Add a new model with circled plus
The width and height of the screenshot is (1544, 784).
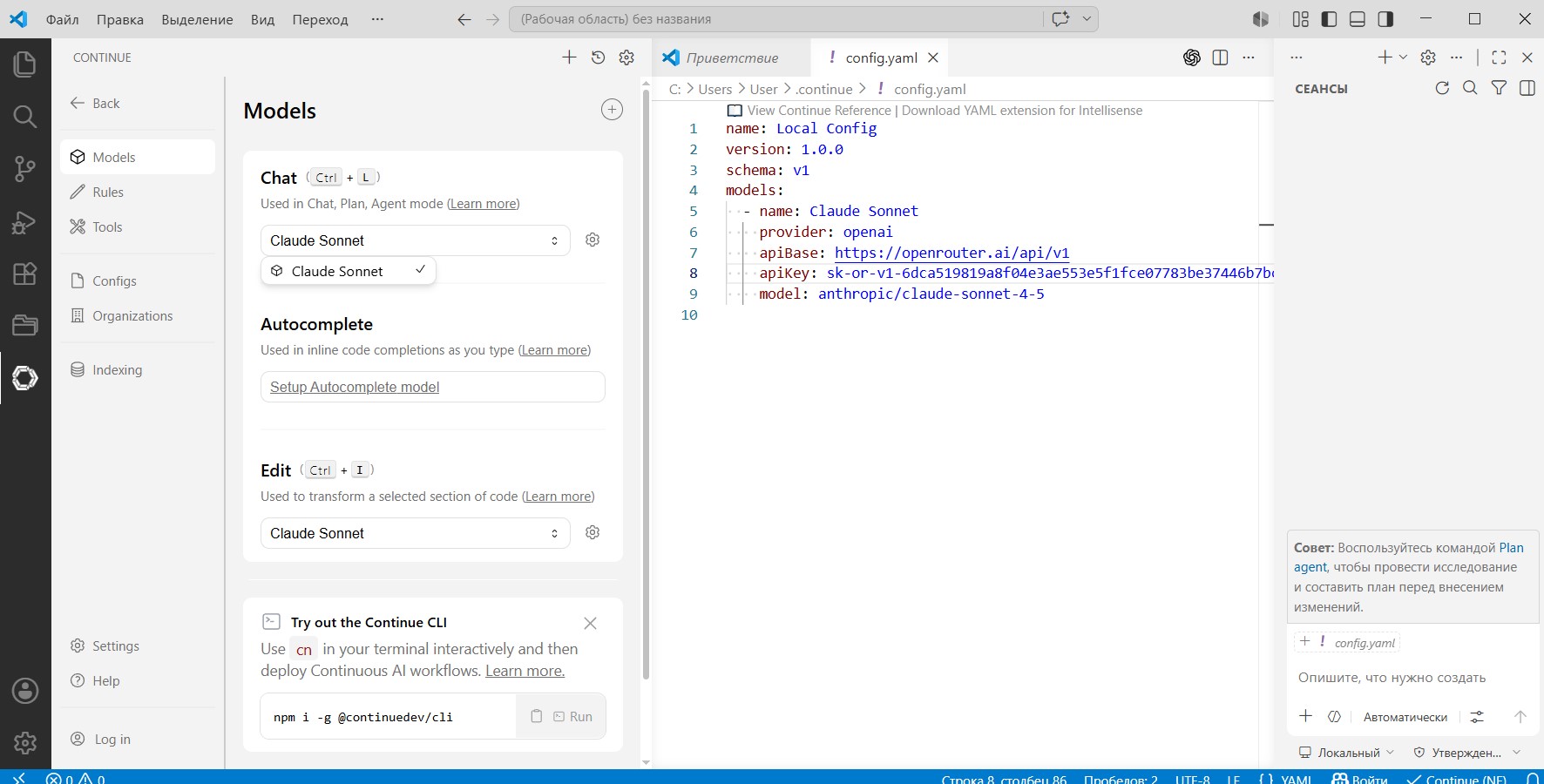[x=613, y=110]
